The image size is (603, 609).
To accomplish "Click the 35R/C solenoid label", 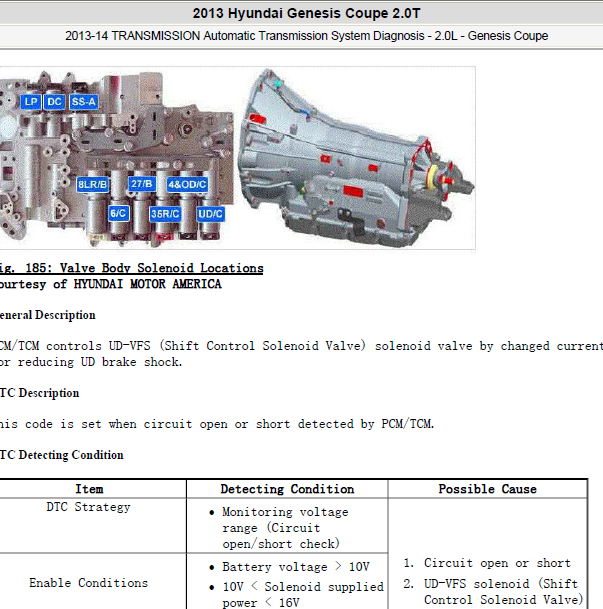I will click(x=165, y=214).
